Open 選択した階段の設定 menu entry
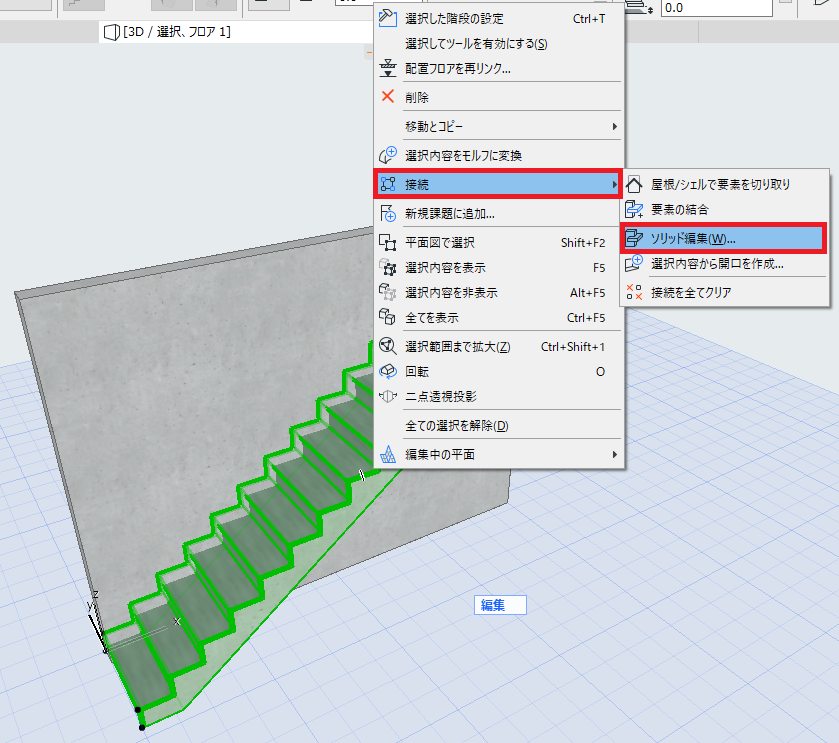This screenshot has width=839, height=743. point(499,19)
